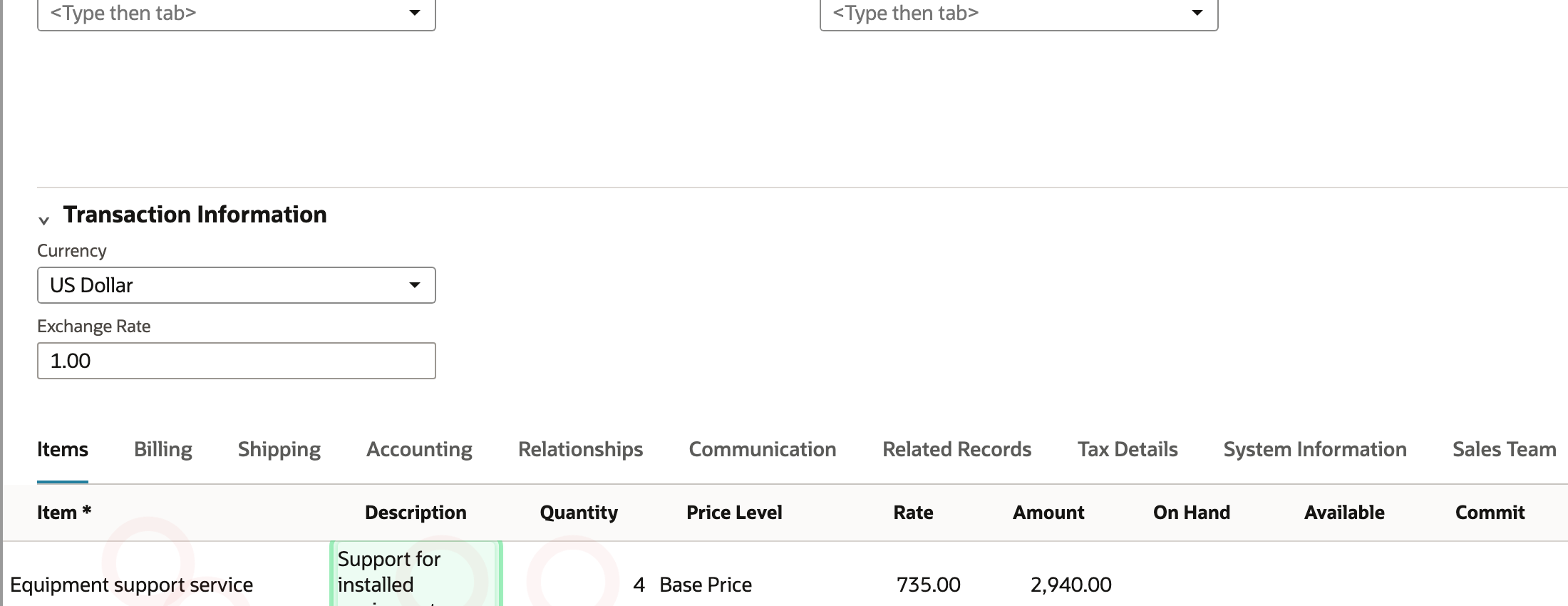1568x606 pixels.
Task: Select the Equipment support service item cell
Action: click(x=131, y=585)
